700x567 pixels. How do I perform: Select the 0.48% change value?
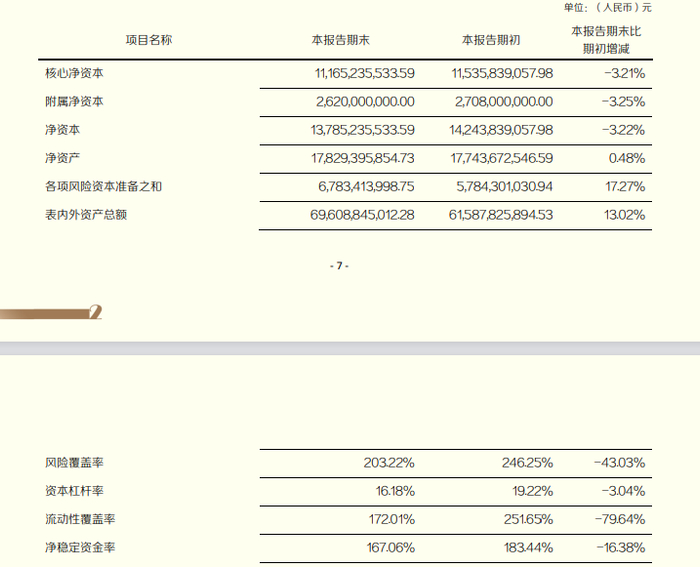tap(627, 158)
